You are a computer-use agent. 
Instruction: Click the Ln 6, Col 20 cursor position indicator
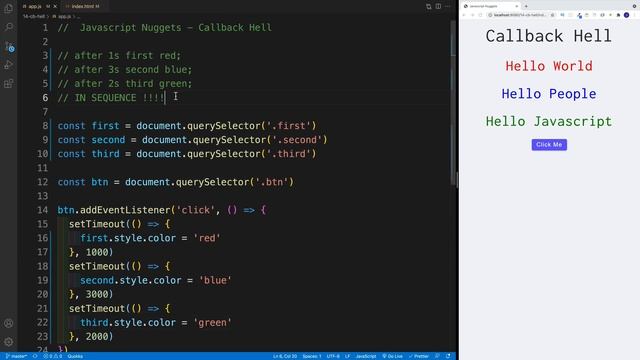285,356
